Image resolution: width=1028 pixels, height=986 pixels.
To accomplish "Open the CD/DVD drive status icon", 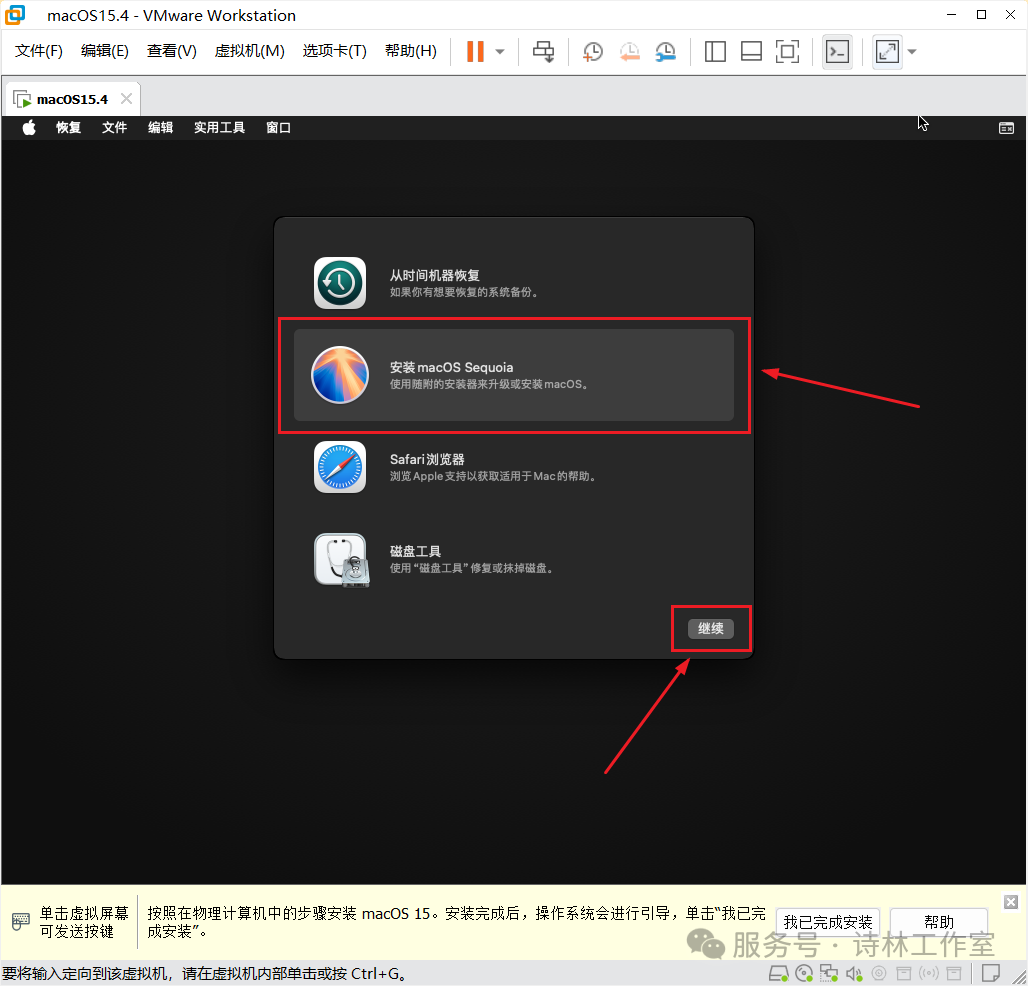I will 804,973.
